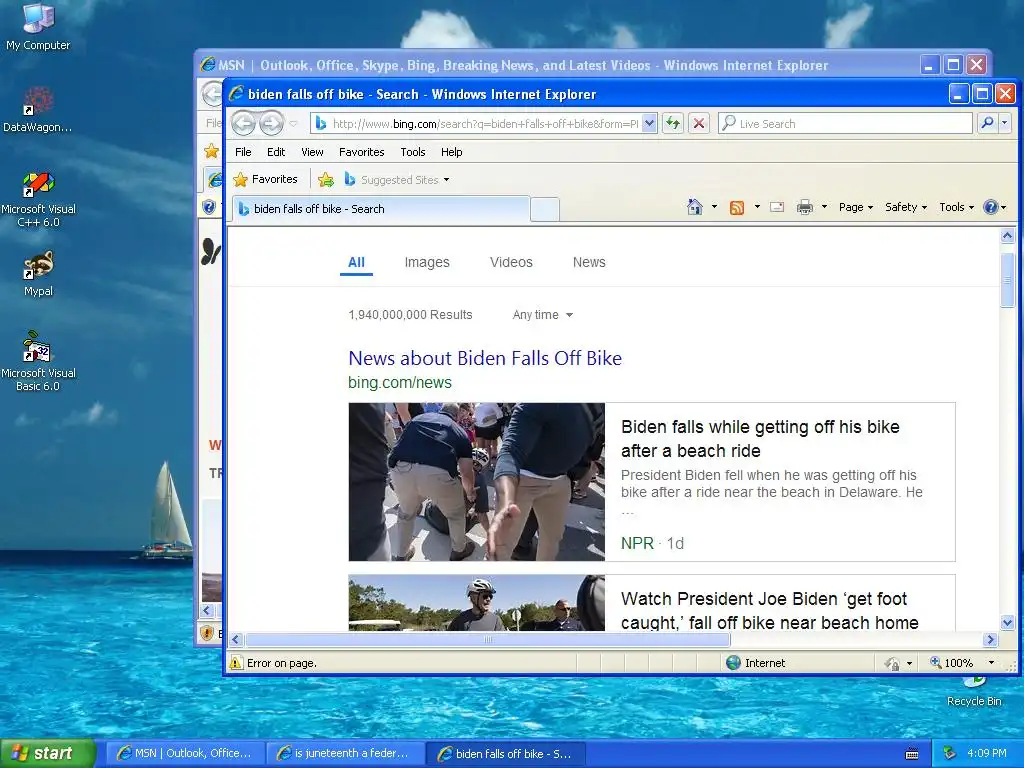Click the NPR story thumbnail image
Viewport: 1024px width, 768px height.
click(x=477, y=482)
